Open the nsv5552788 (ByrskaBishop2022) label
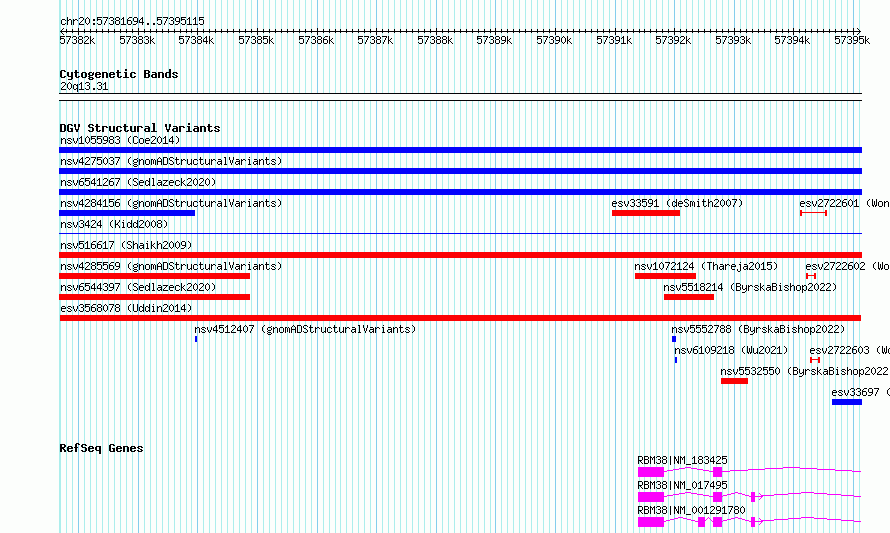The height and width of the screenshot is (533, 890). [758, 329]
